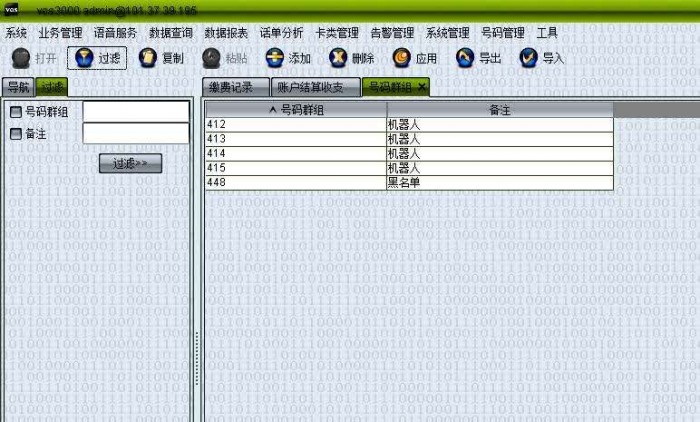
Task: Click the 复制 (Copy) toolbar icon
Action: (148, 58)
